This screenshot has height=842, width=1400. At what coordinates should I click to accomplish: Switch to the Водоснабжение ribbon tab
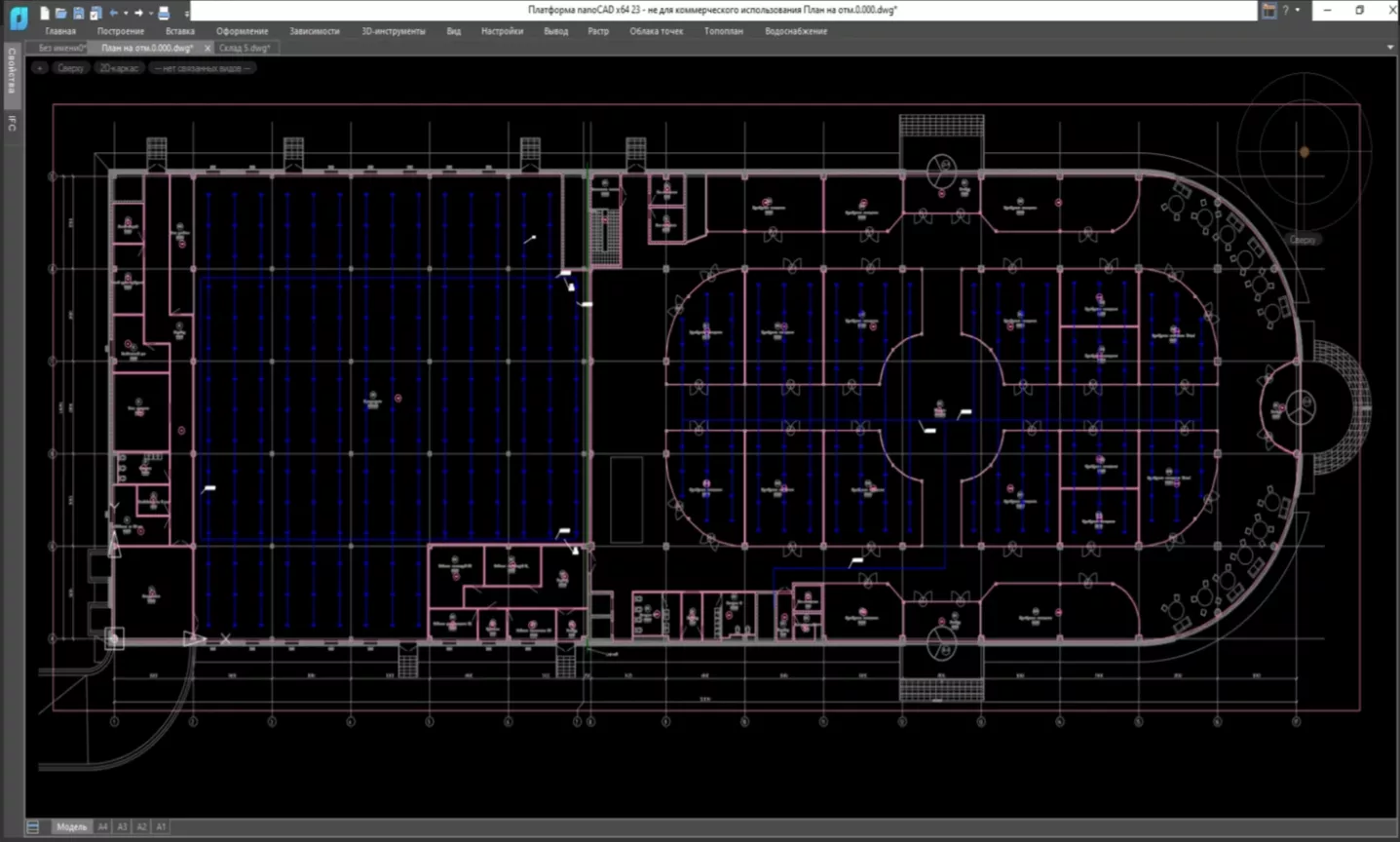point(795,31)
